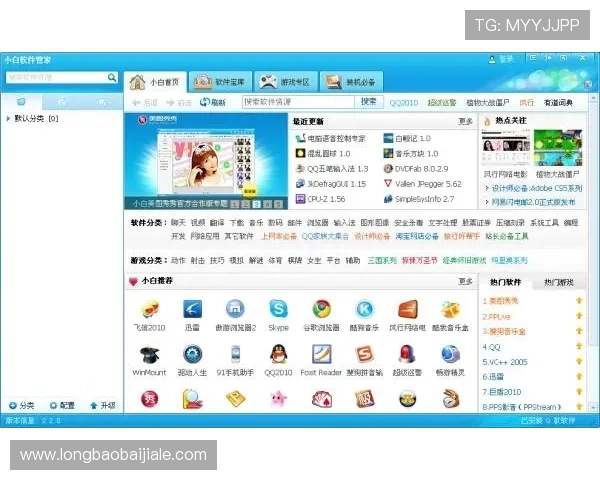The height and width of the screenshot is (480, 600).
Task: Click the 登录 user icon in title bar
Action: [492, 59]
